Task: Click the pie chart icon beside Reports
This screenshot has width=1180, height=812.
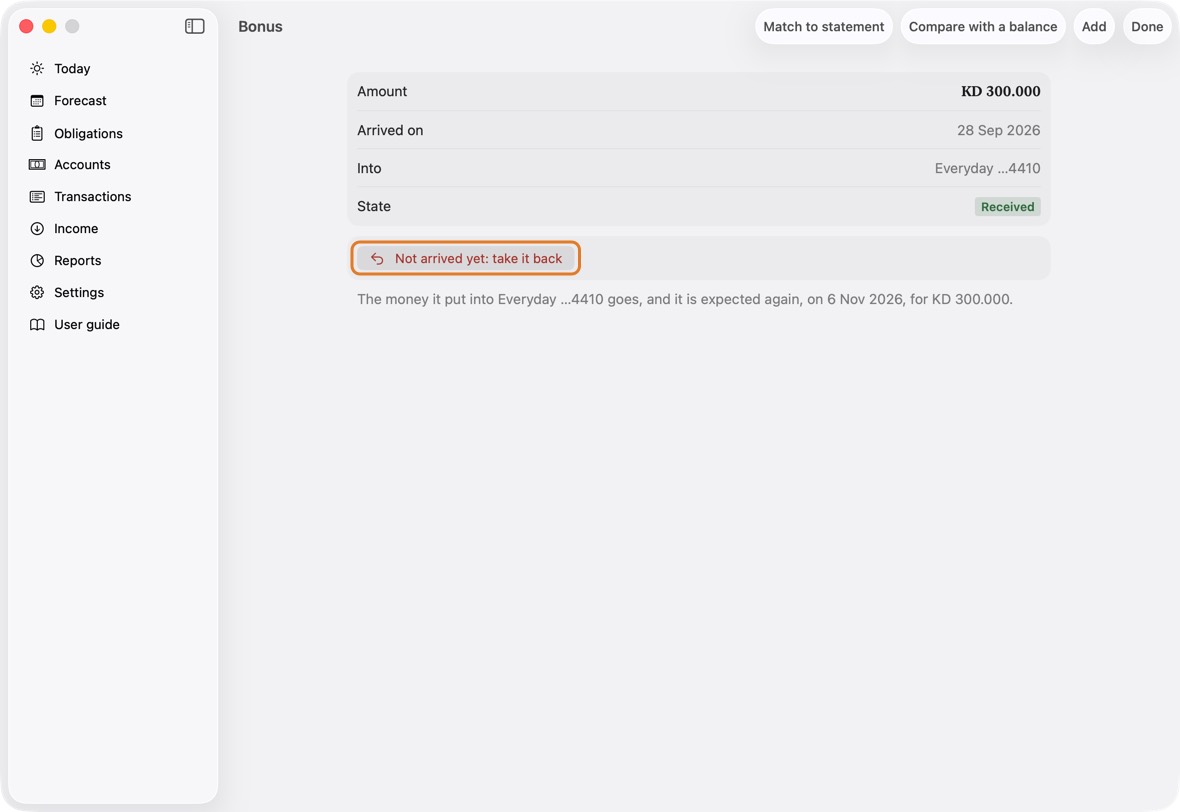Action: coord(37,260)
